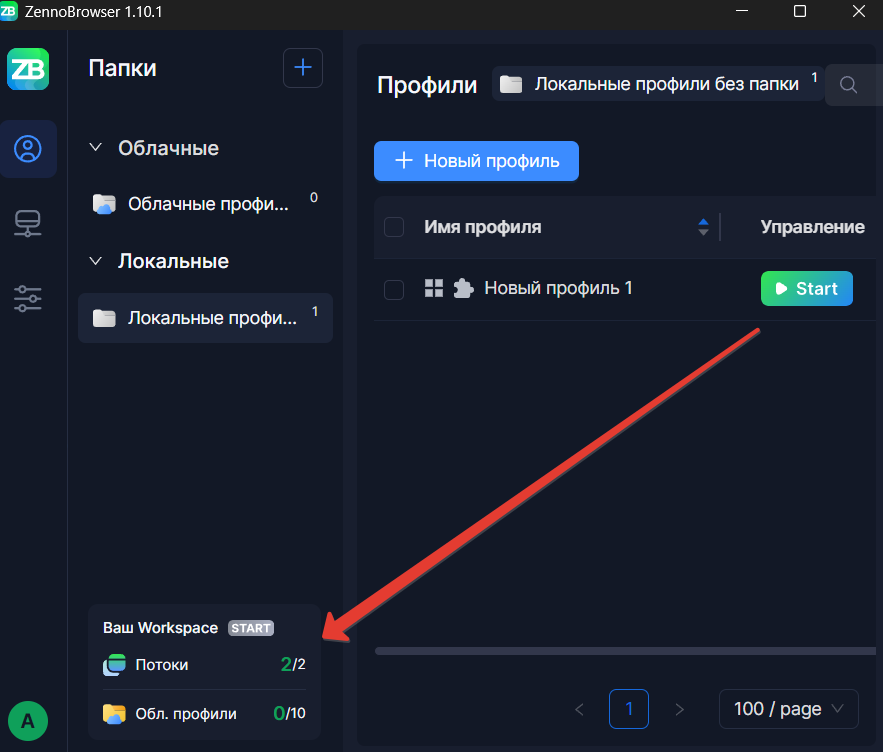Click the Обл. профили 0/10 counter

point(289,713)
